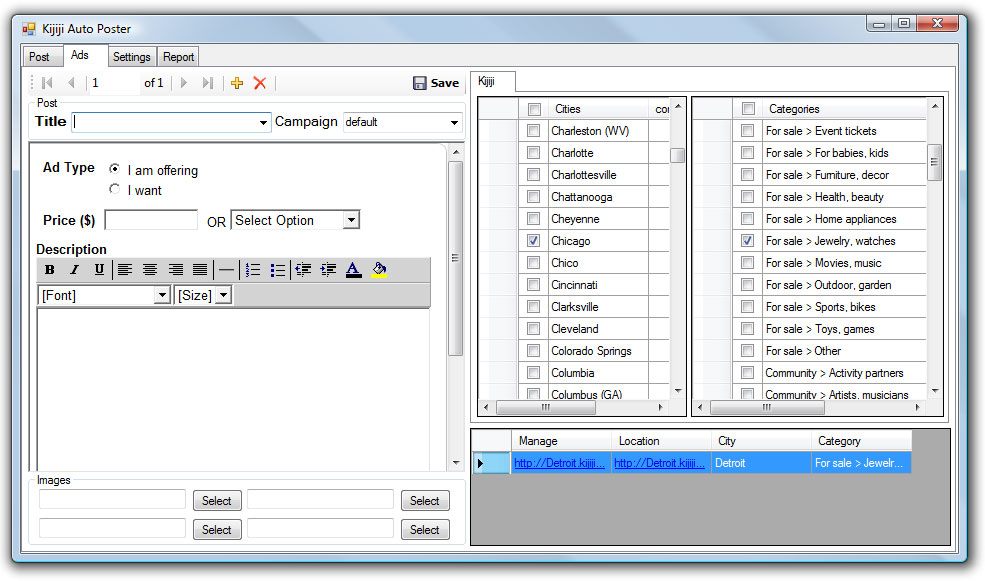
Task: Insert horizontal rule in description
Action: [227, 269]
